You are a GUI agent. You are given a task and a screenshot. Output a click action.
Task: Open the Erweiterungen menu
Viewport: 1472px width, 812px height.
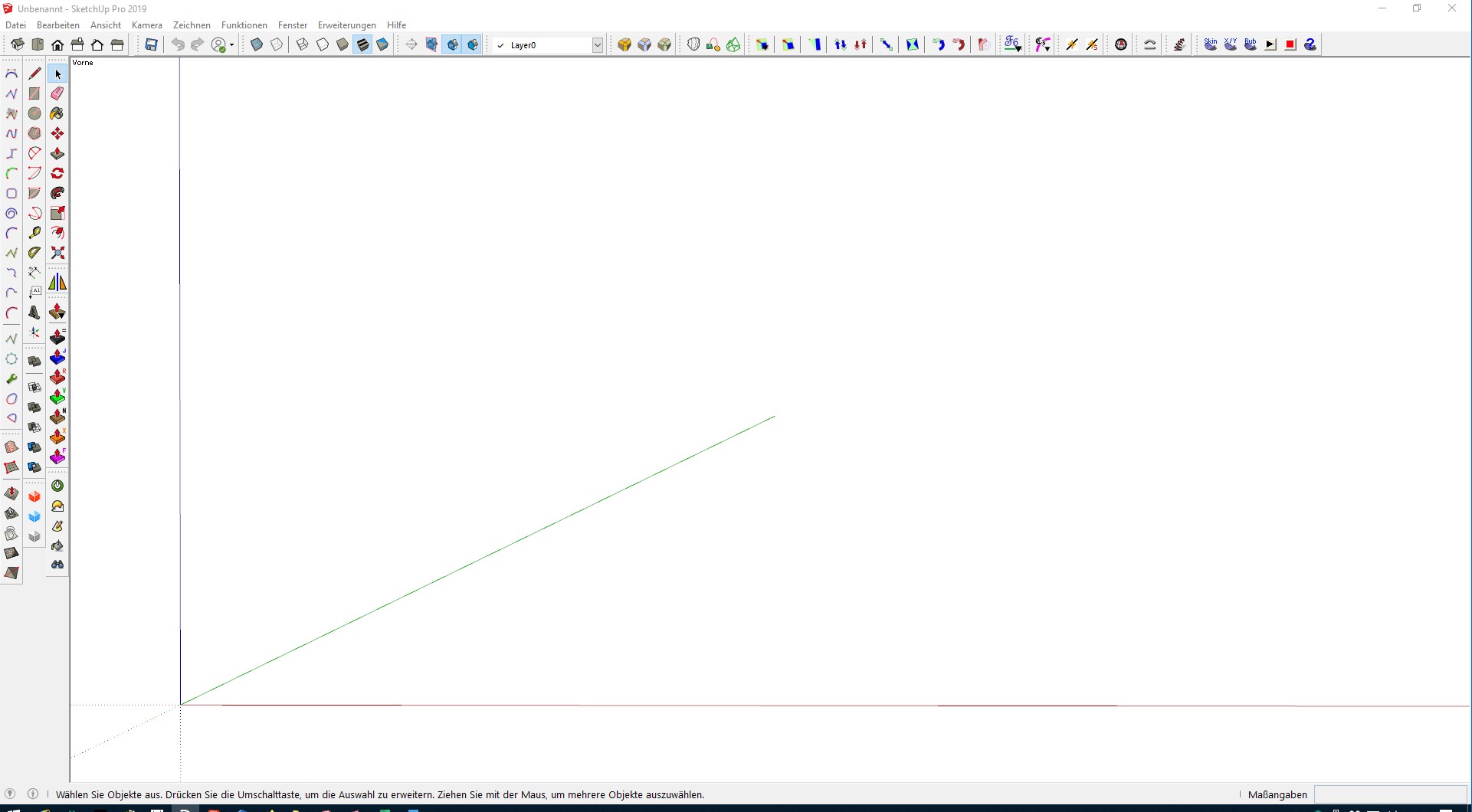point(346,25)
